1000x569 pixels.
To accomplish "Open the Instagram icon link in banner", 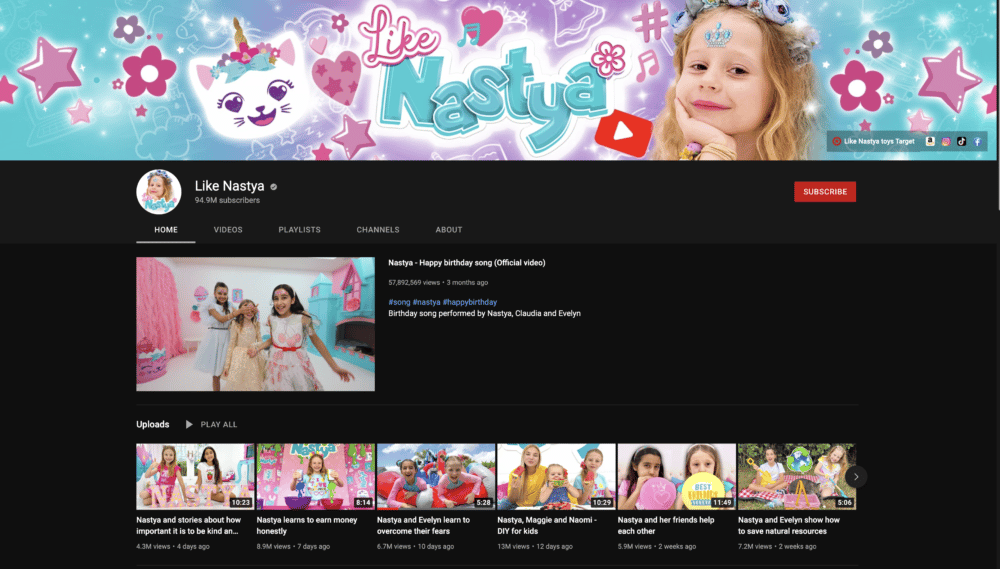I will point(946,142).
